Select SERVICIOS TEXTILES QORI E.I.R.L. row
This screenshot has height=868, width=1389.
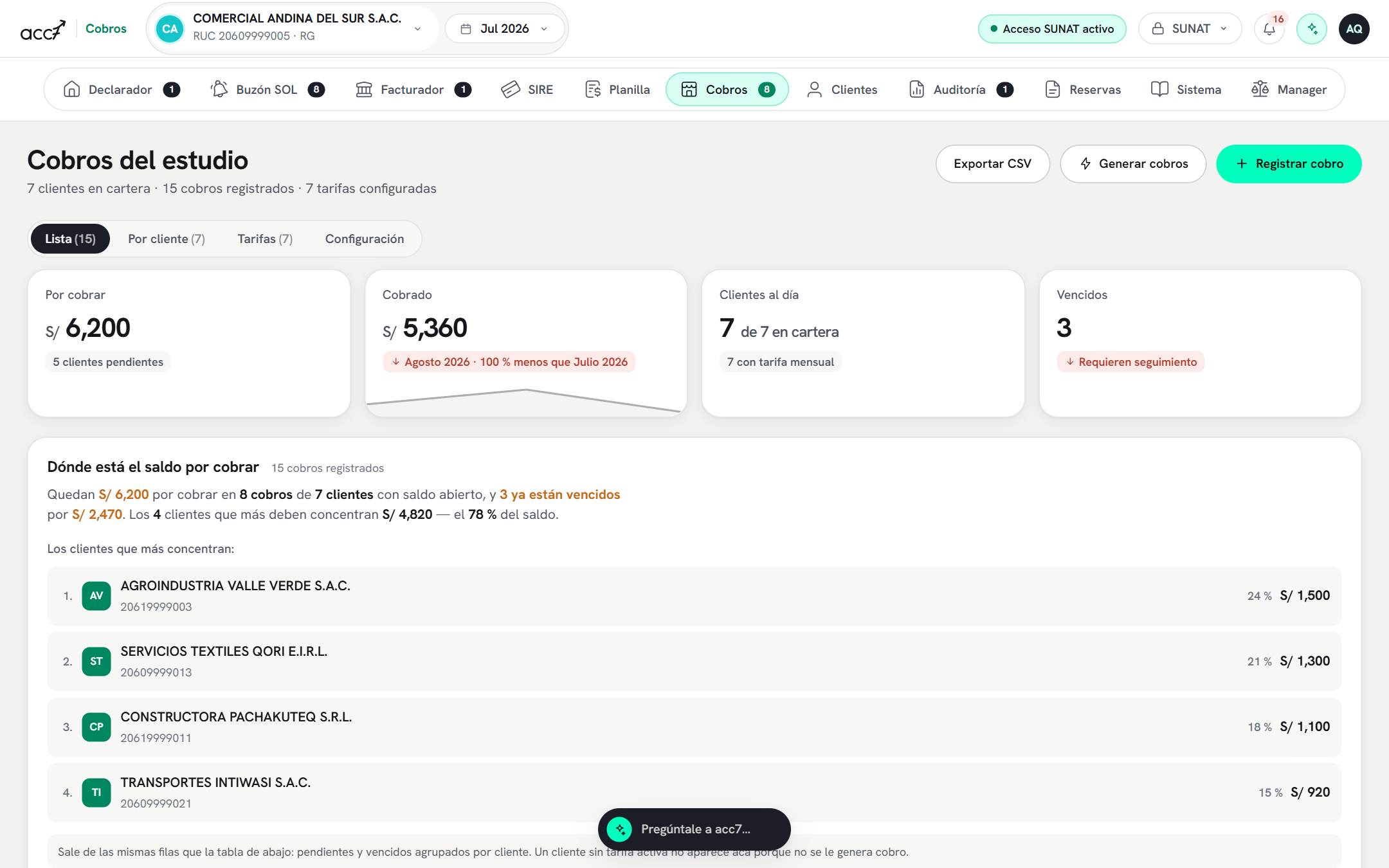[x=694, y=662]
